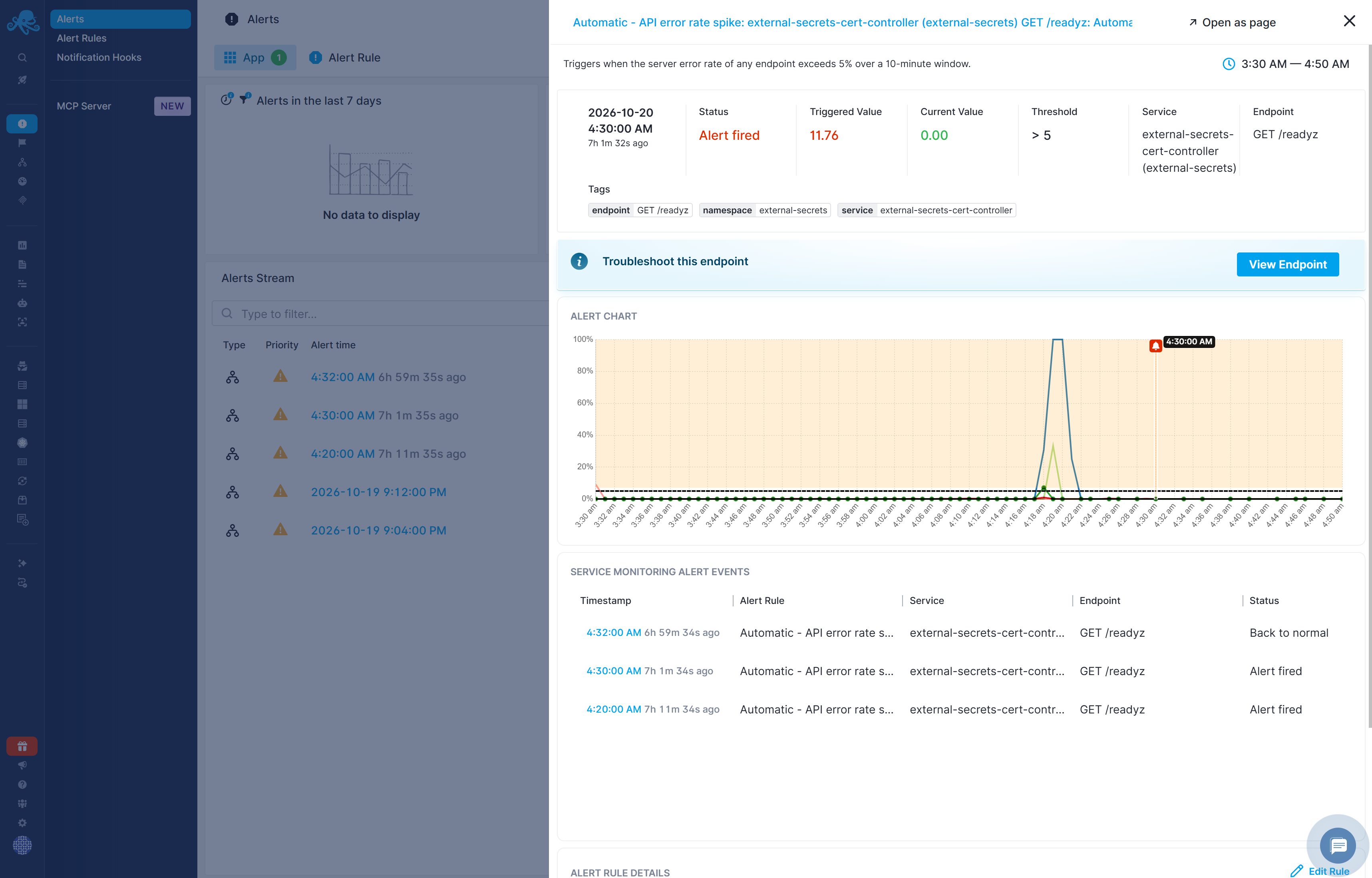Select the 3:30 AM — 4:50 AM time range
The width and height of the screenshot is (1372, 878).
pyautogui.click(x=1286, y=64)
